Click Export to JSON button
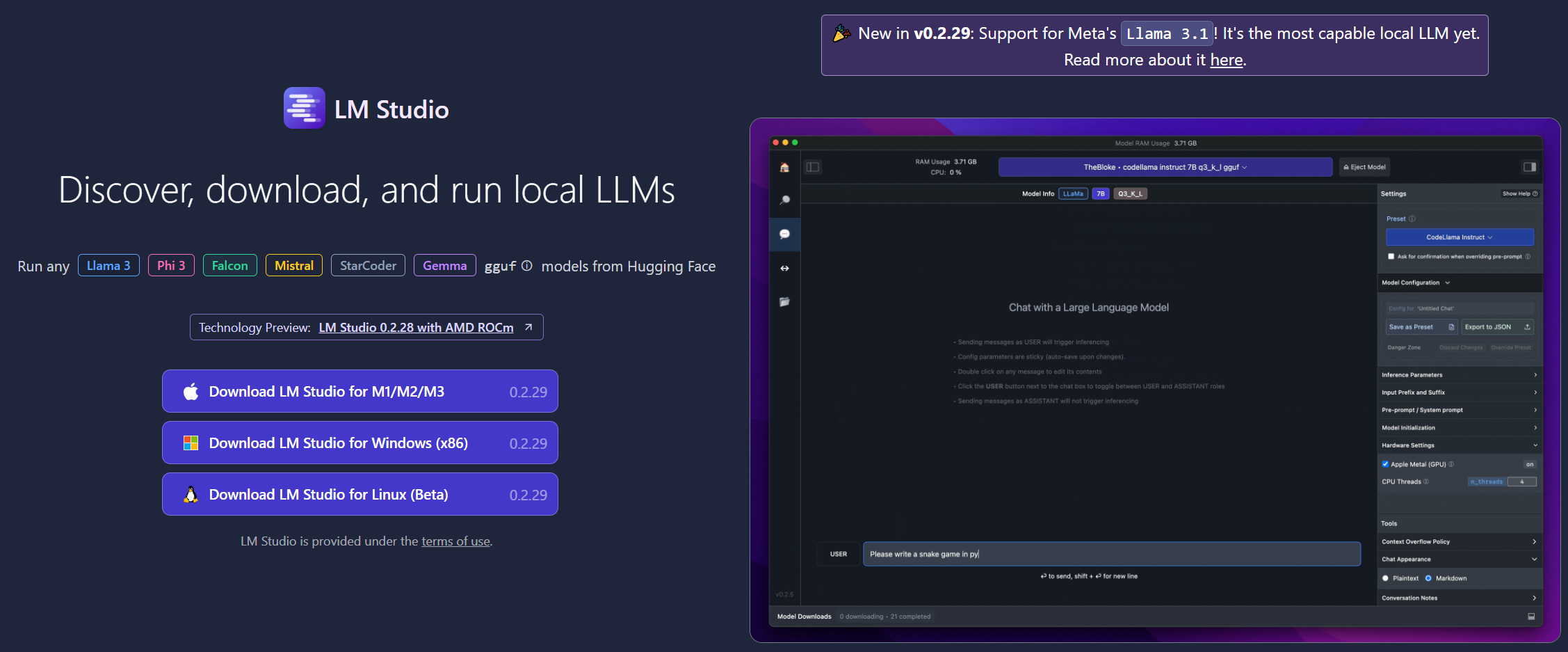 click(1498, 327)
